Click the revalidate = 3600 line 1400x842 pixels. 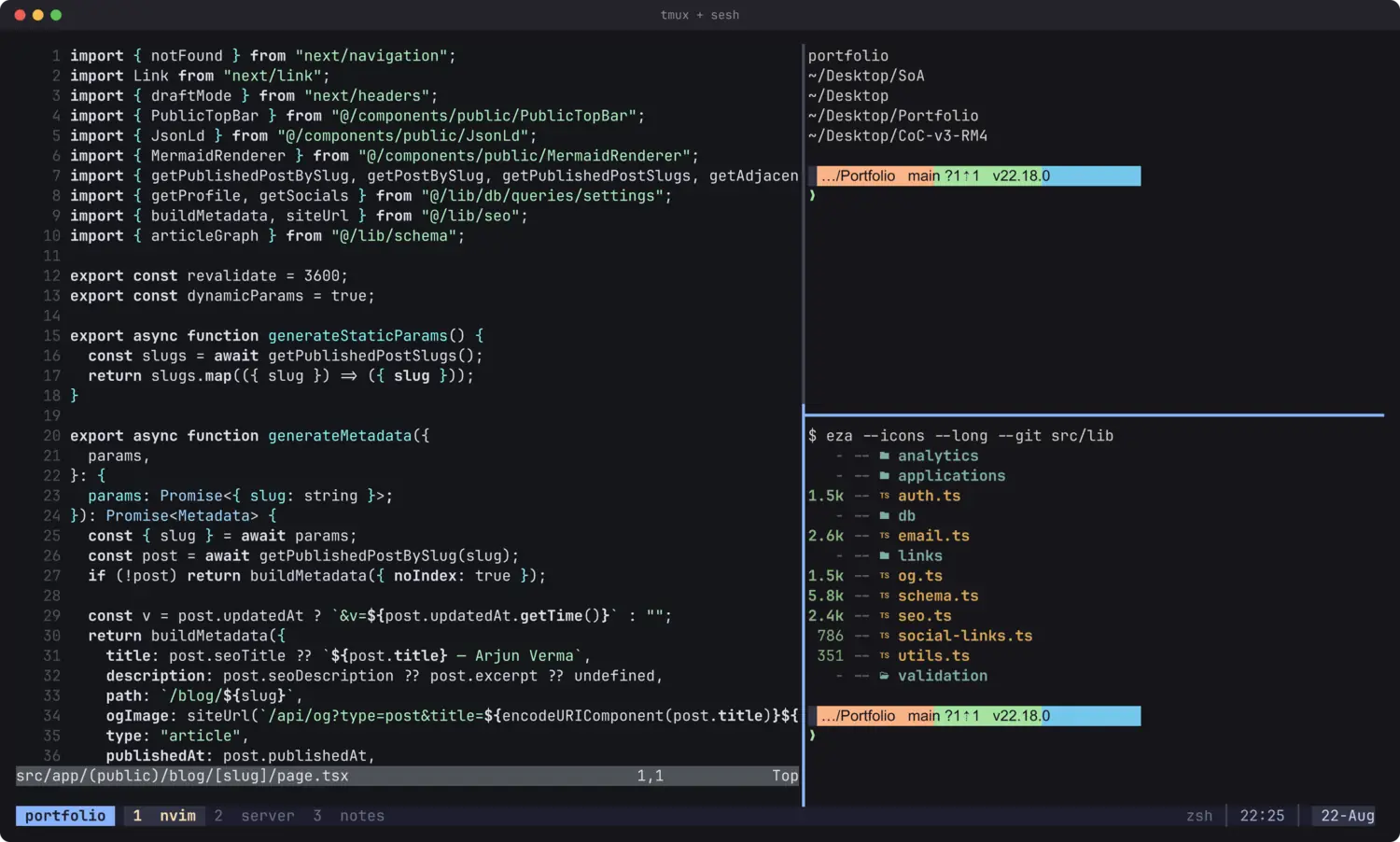coord(209,276)
